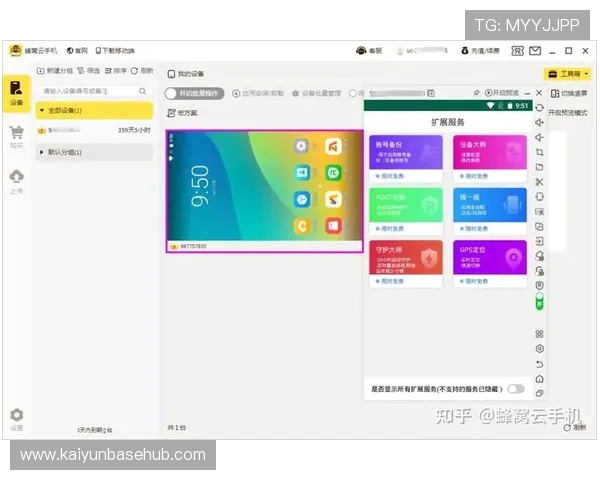
Task: Open the 购买 shopping cart sidebar tab
Action: [16, 137]
